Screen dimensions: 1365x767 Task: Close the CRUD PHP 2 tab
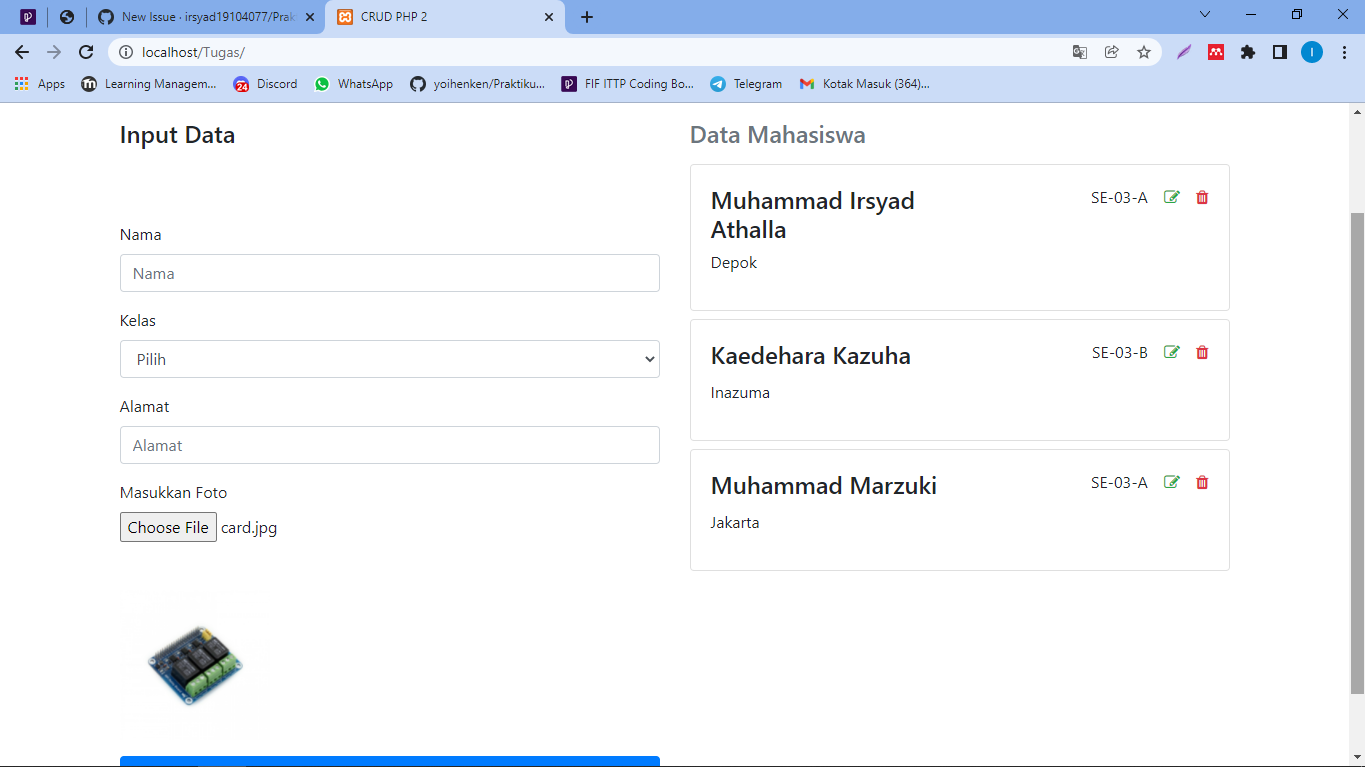(548, 17)
